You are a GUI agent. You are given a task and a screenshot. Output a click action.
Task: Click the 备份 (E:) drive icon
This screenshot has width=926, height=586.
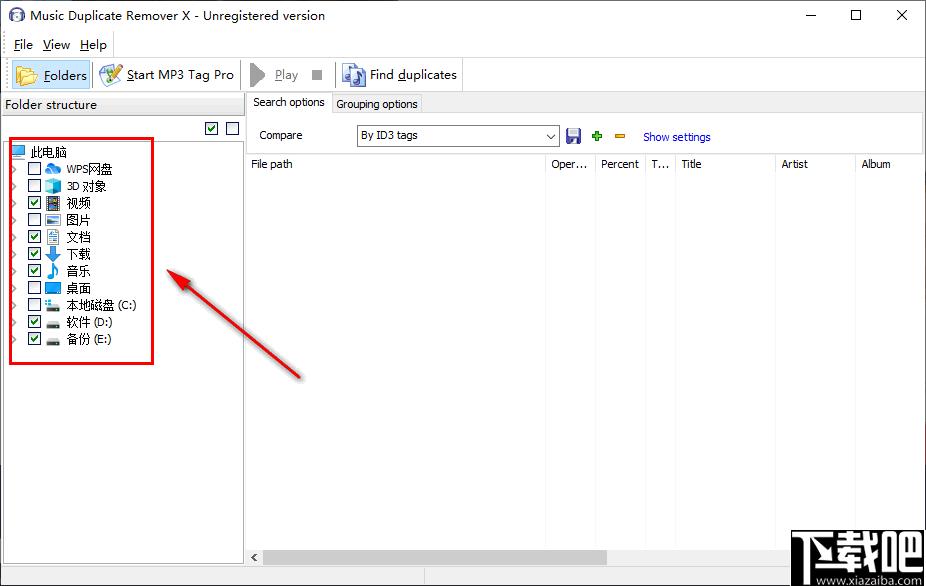tap(53, 340)
